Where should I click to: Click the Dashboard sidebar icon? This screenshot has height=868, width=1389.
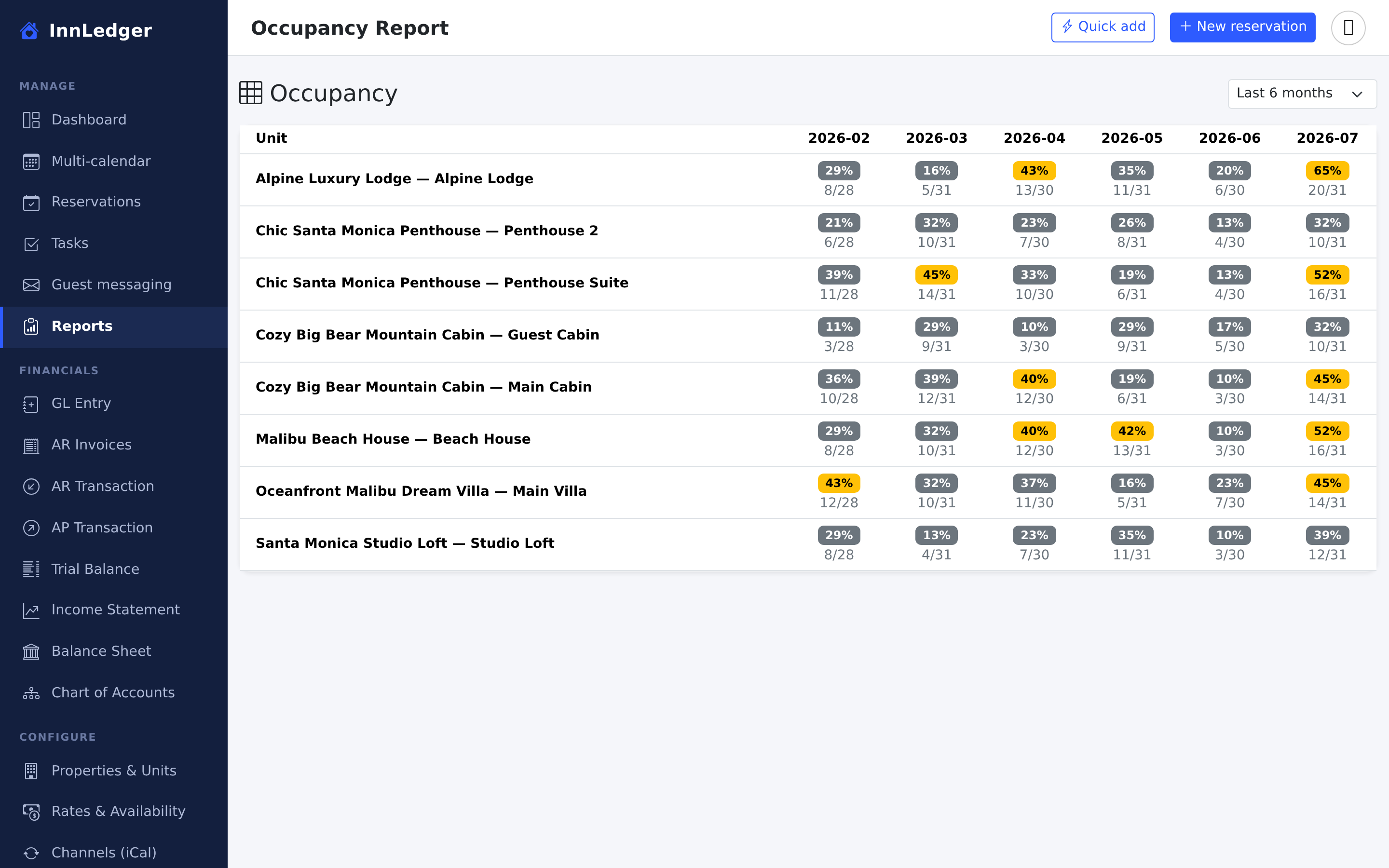point(31,120)
